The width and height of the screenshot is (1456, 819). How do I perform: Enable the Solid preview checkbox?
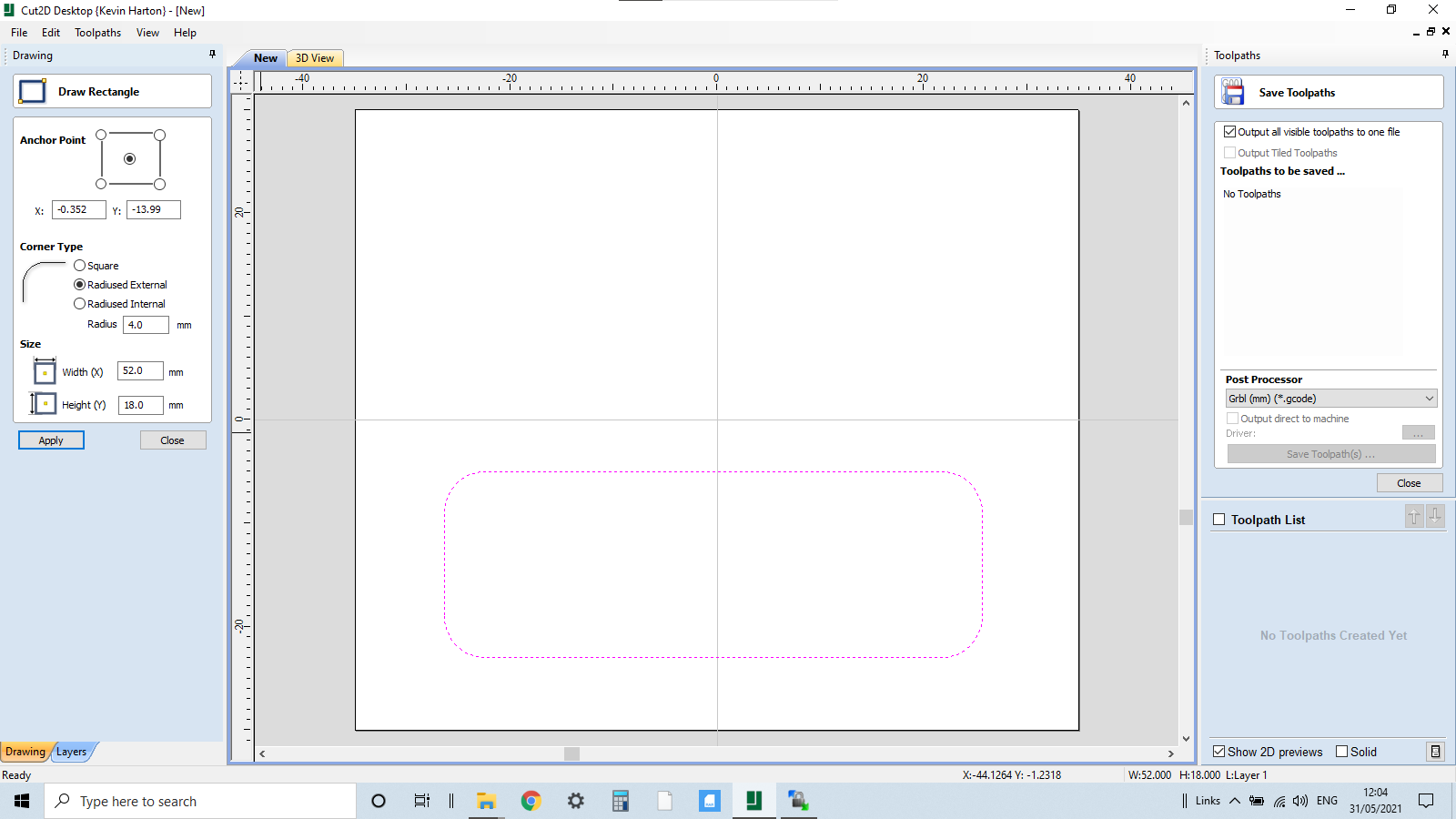[x=1340, y=752]
